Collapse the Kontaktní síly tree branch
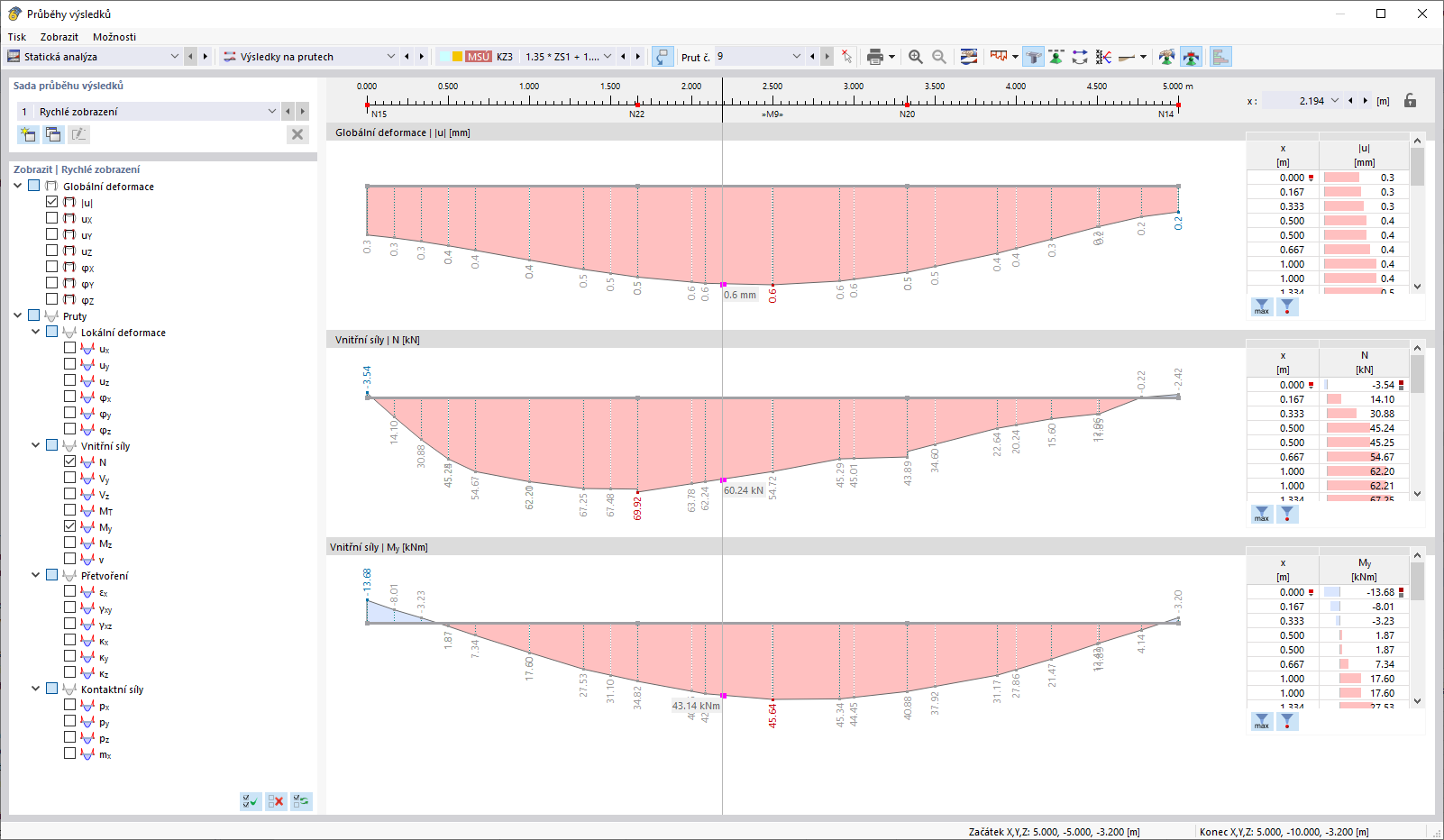 point(36,689)
